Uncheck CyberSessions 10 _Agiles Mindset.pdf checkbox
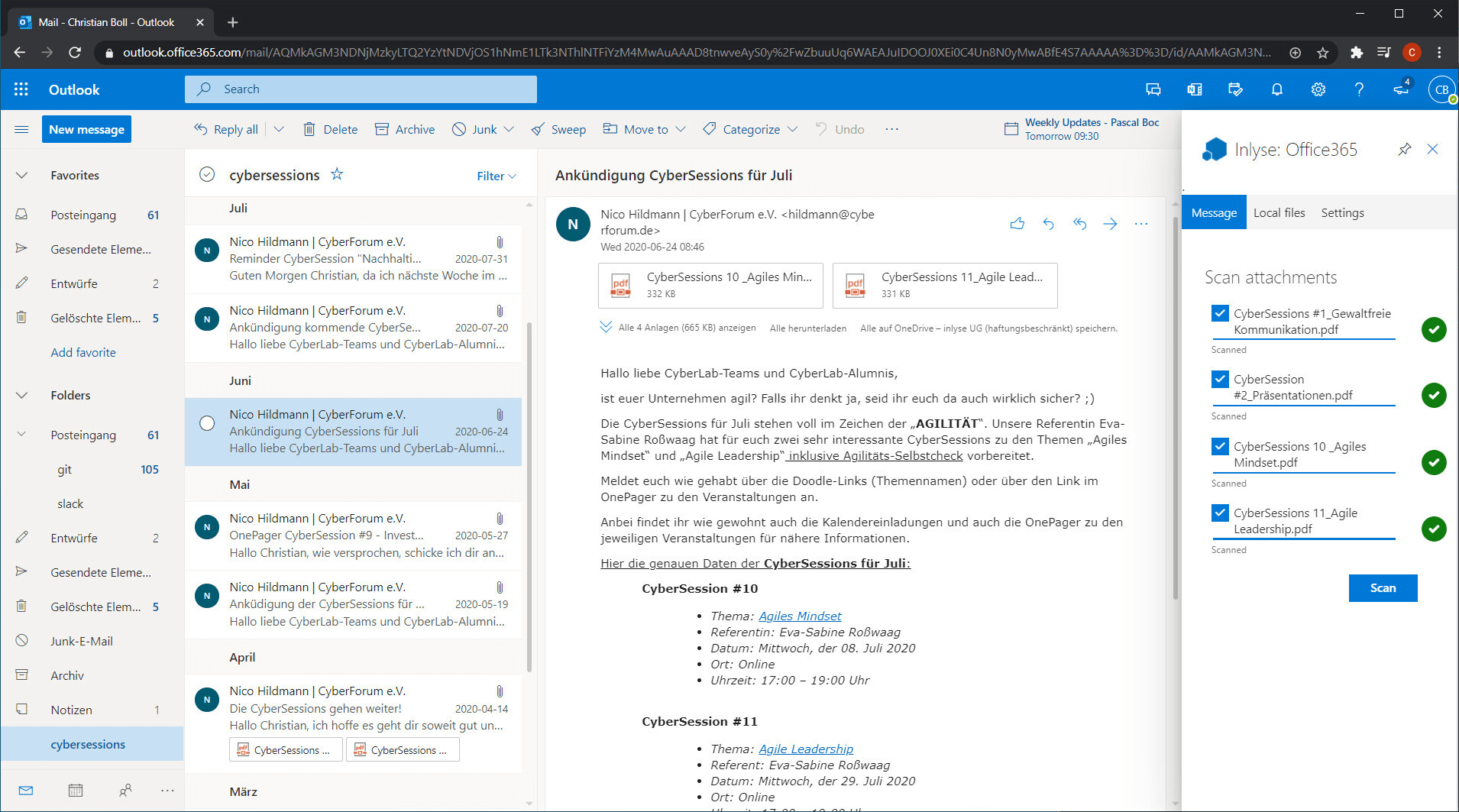This screenshot has width=1459, height=812. coord(1220,446)
